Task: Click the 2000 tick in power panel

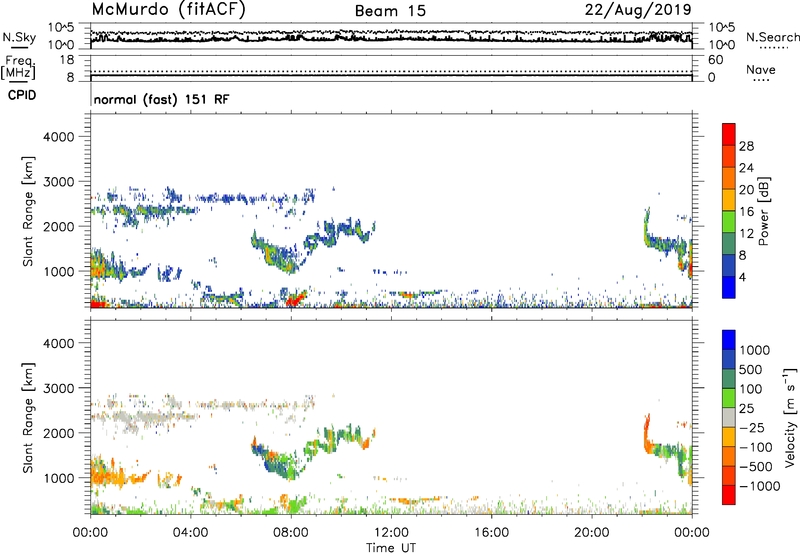Action: pos(58,226)
